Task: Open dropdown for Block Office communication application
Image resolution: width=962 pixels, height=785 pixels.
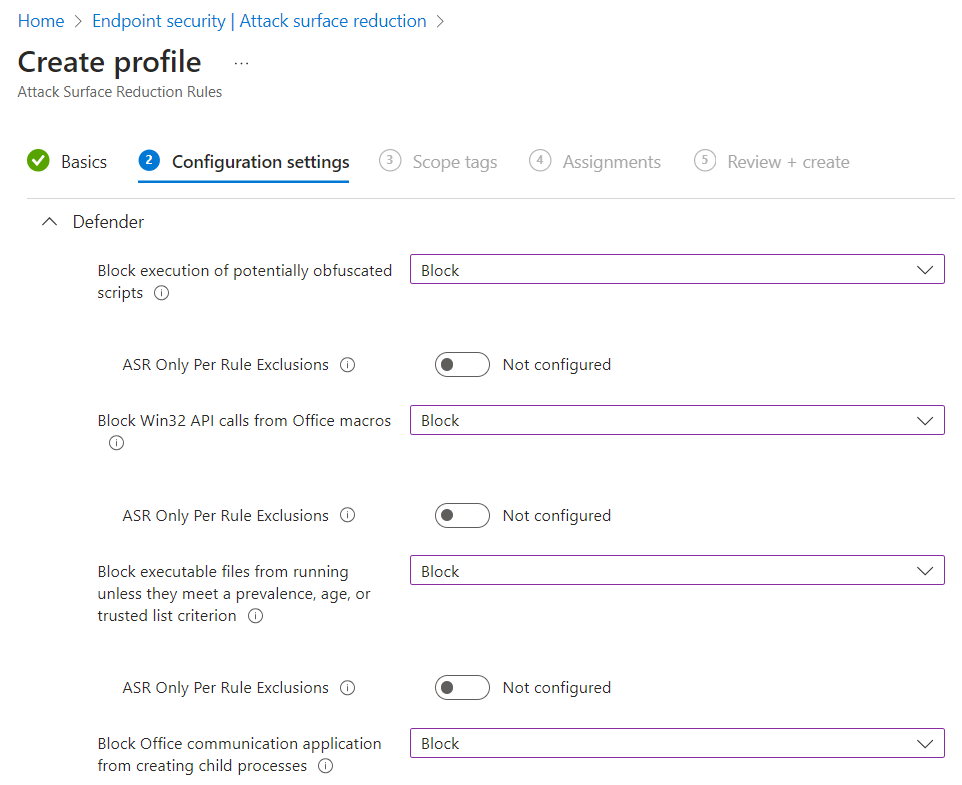Action: point(677,744)
